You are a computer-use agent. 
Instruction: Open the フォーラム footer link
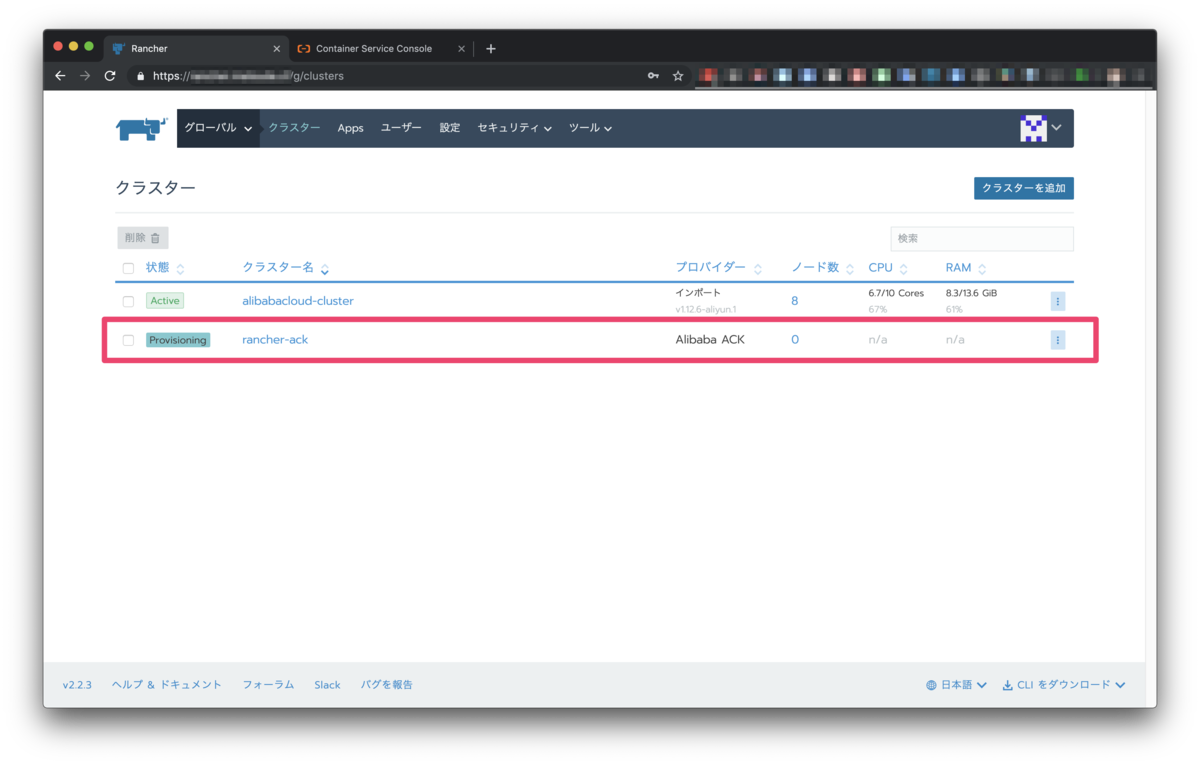click(268, 685)
